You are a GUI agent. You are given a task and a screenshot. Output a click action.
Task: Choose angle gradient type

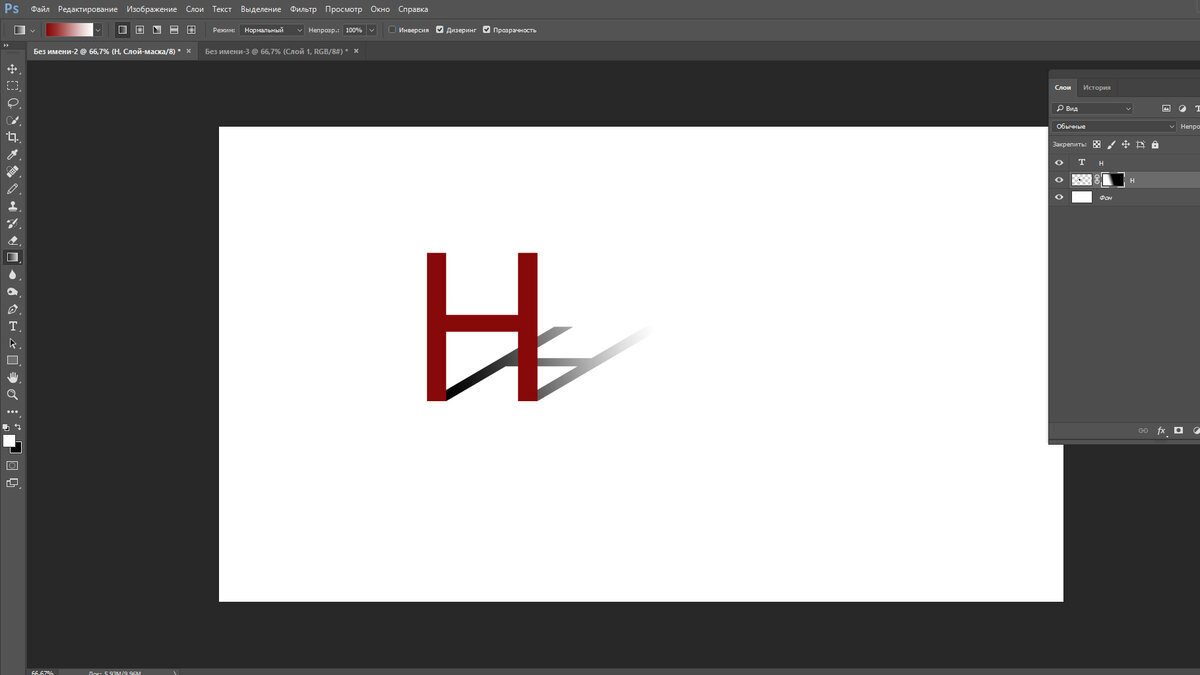pyautogui.click(x=156, y=30)
